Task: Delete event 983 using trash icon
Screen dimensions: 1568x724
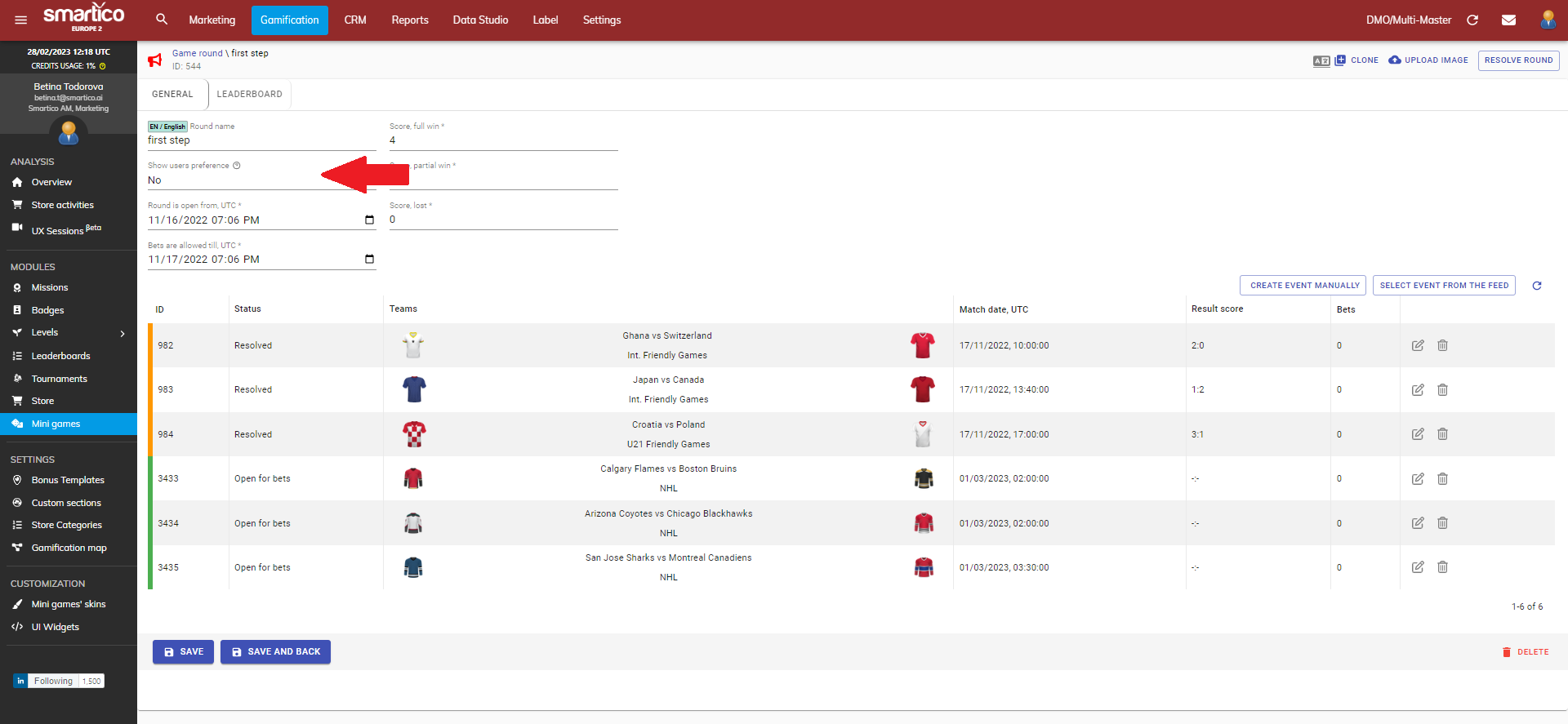Action: (x=1442, y=390)
